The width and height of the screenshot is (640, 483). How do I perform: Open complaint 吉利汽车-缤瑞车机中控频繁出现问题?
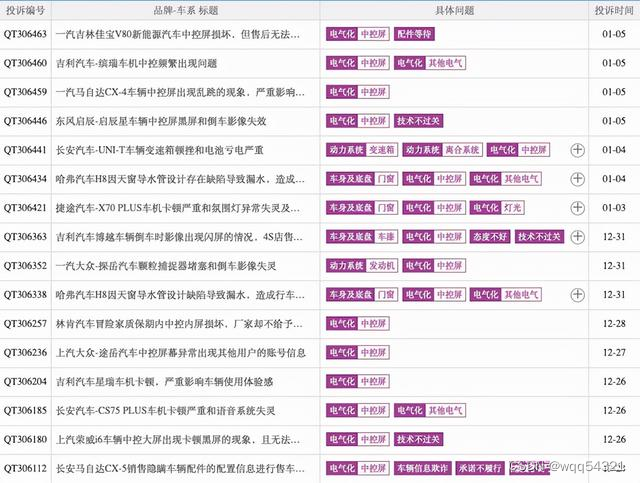136,63
